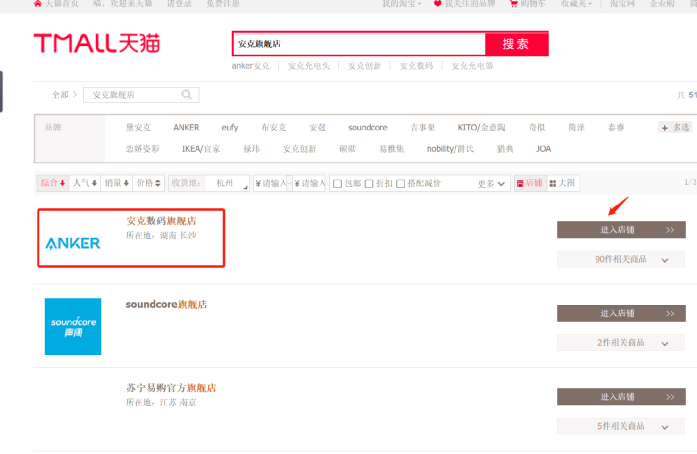Filter by brand ANKER
This screenshot has height=454, width=697.
[x=186, y=128]
